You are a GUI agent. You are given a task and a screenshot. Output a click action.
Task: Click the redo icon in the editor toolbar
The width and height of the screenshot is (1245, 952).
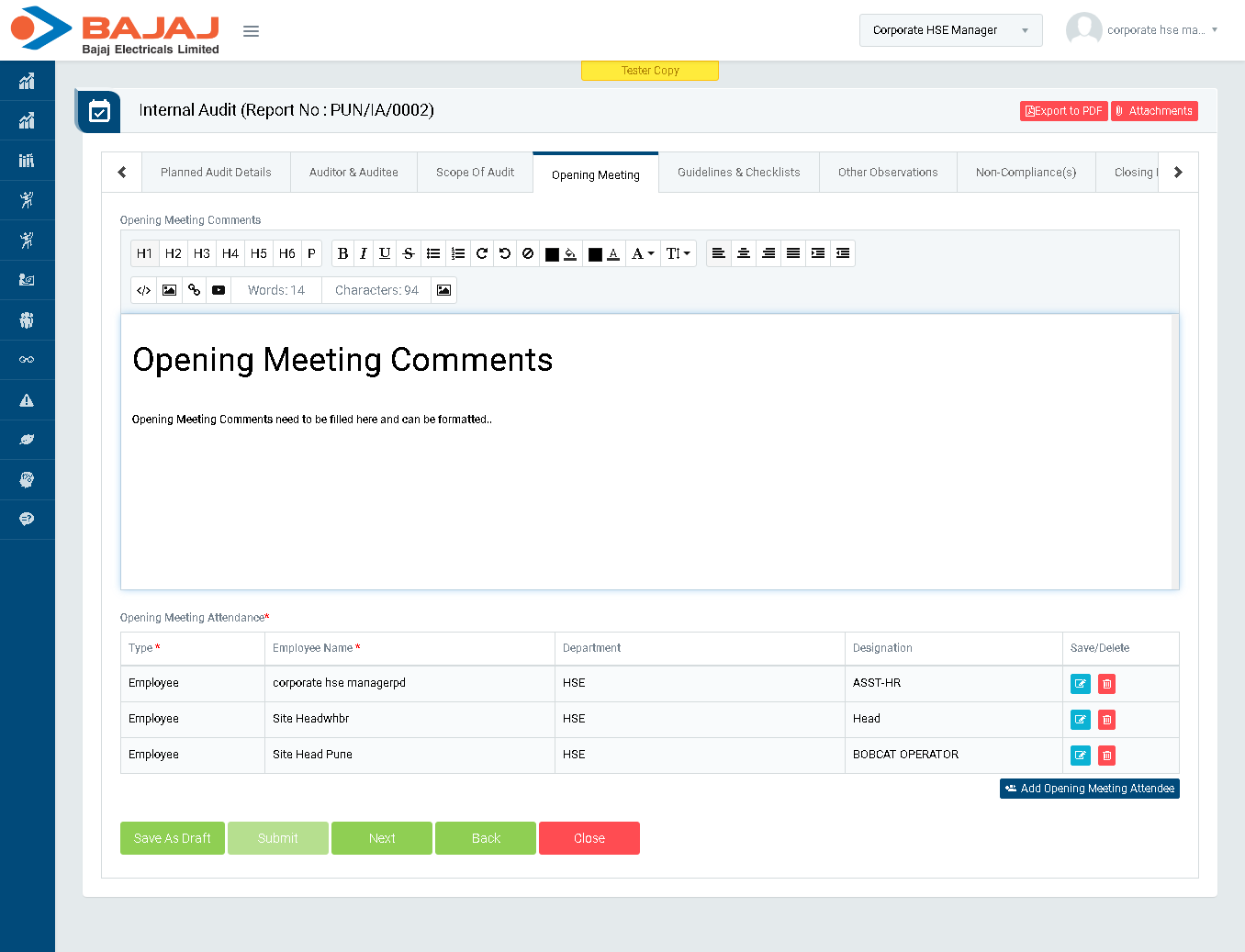coord(481,253)
